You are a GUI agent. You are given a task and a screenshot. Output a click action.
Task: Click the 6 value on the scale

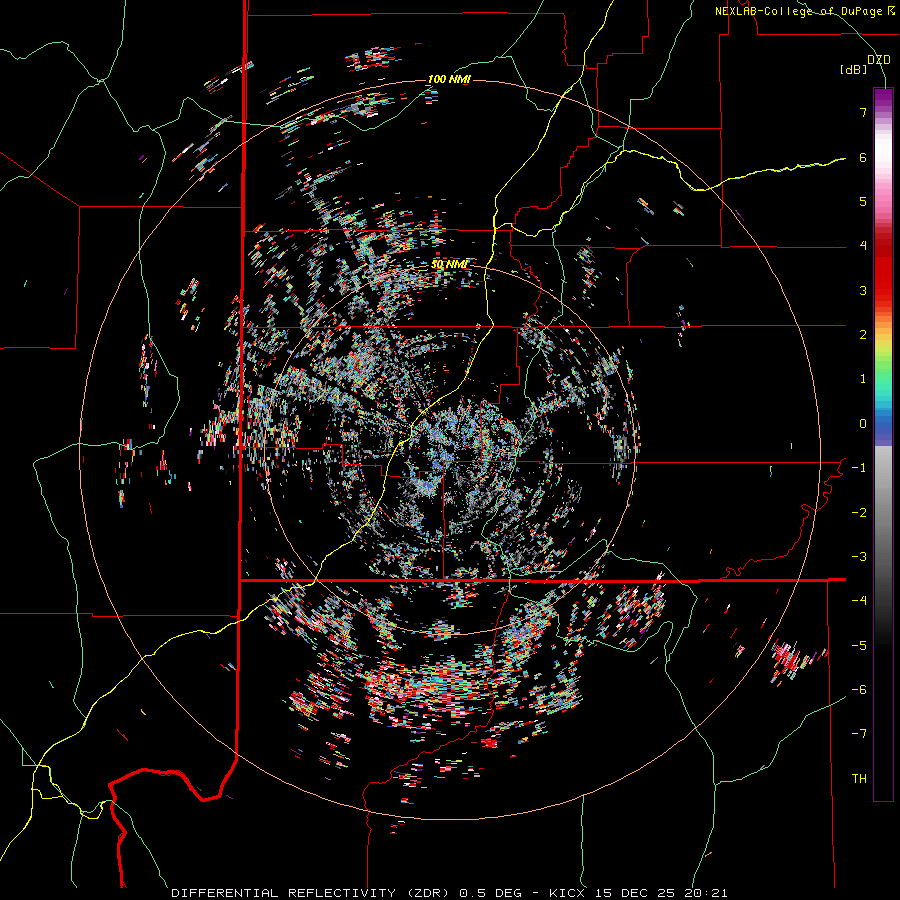(863, 157)
